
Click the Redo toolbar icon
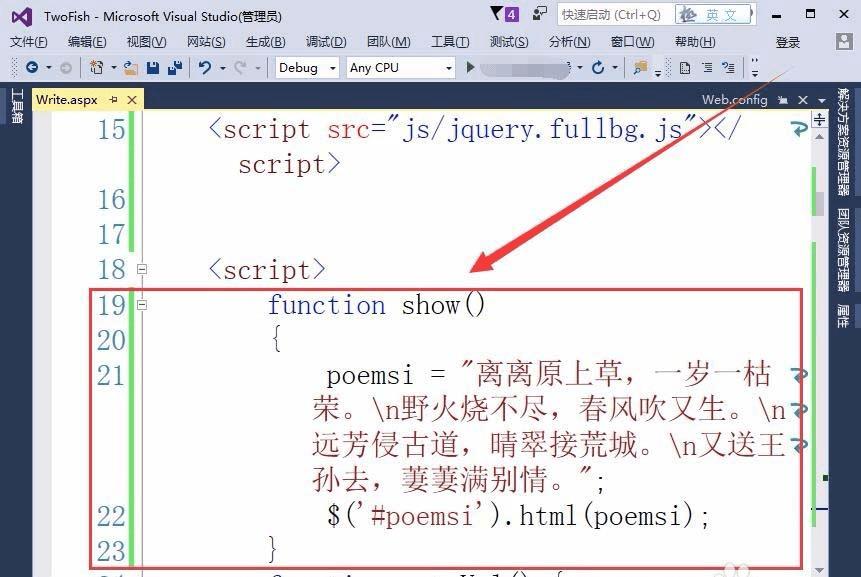pyautogui.click(x=240, y=68)
